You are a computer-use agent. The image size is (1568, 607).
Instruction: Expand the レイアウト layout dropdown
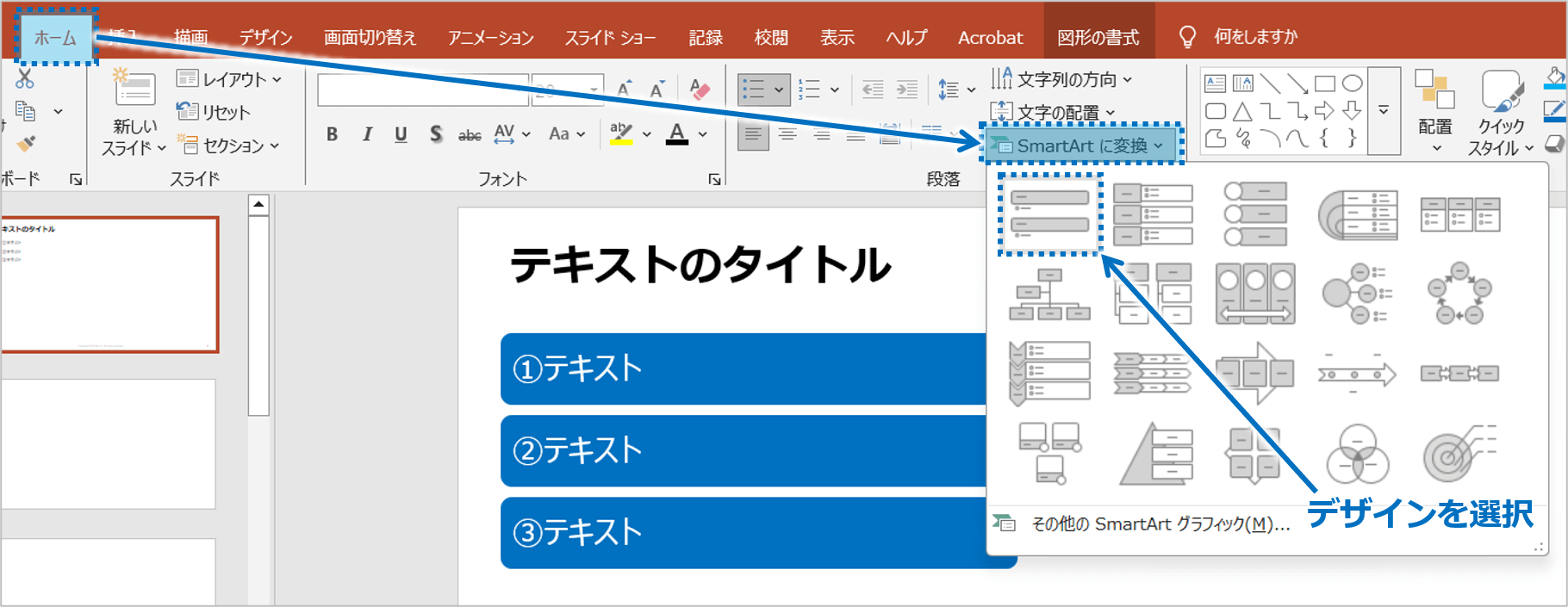pyautogui.click(x=230, y=79)
